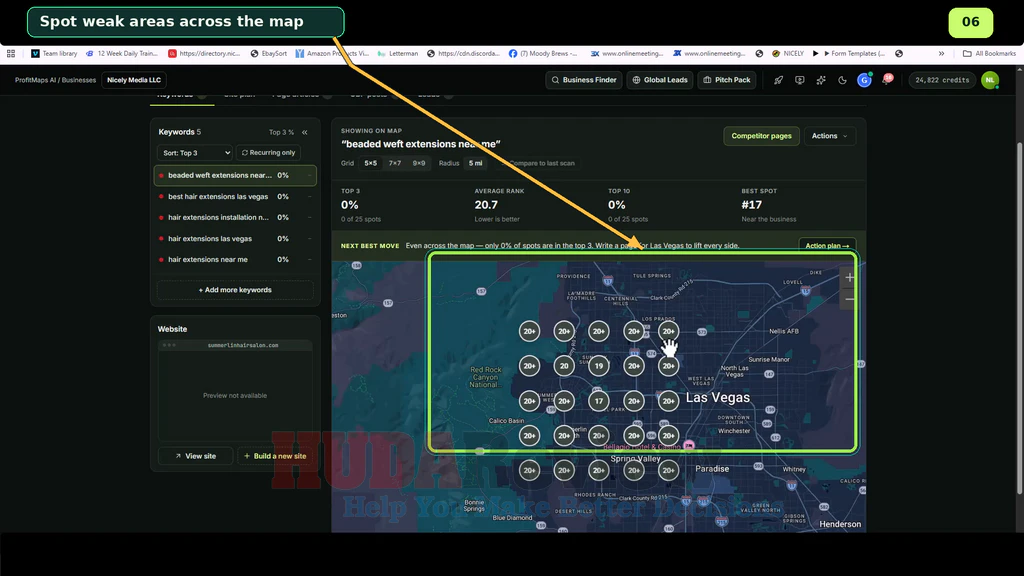Viewport: 1024px width, 576px height.
Task: Click View site button
Action: [x=195, y=456]
